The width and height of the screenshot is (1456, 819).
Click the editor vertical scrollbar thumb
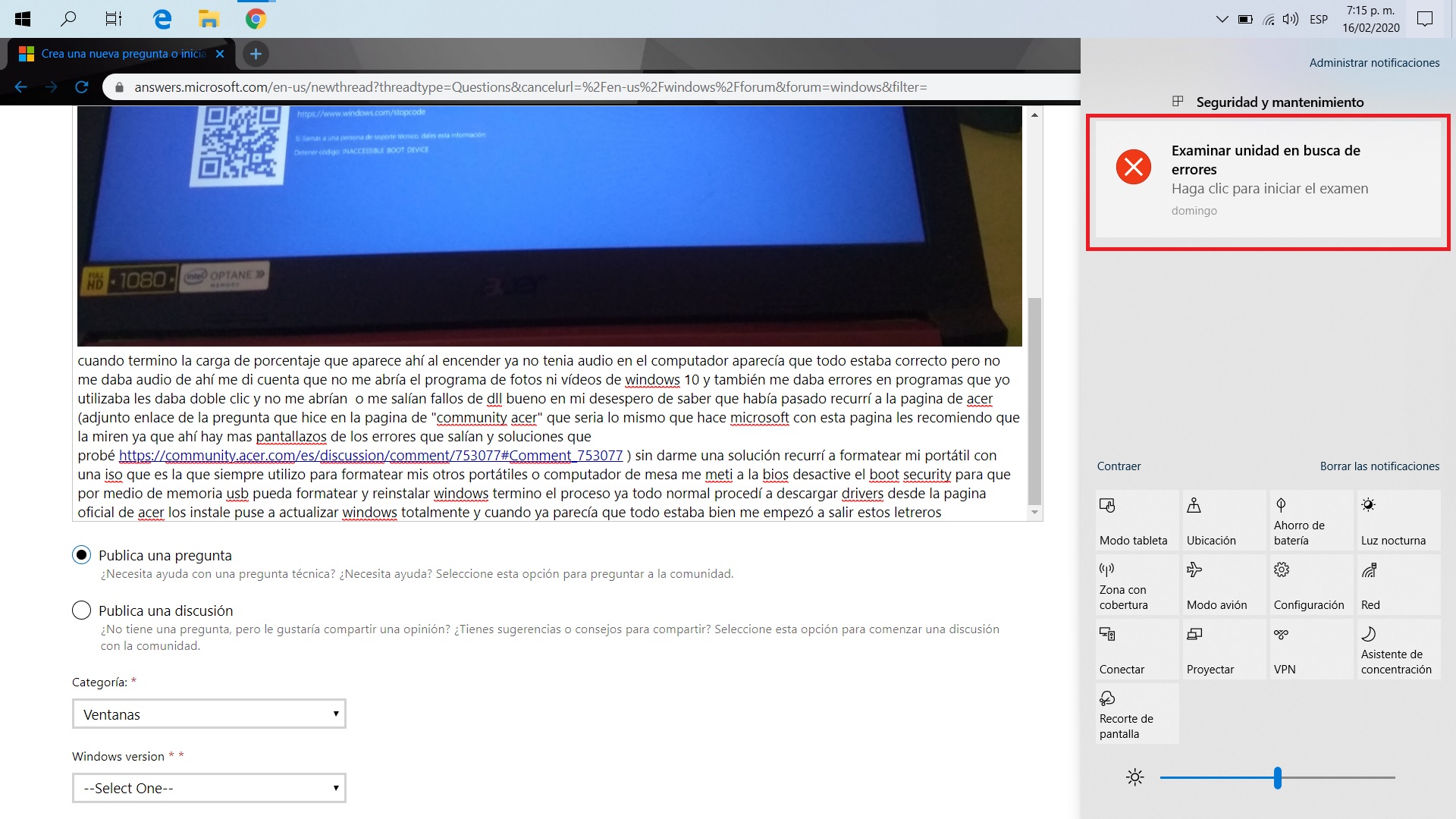1034,401
